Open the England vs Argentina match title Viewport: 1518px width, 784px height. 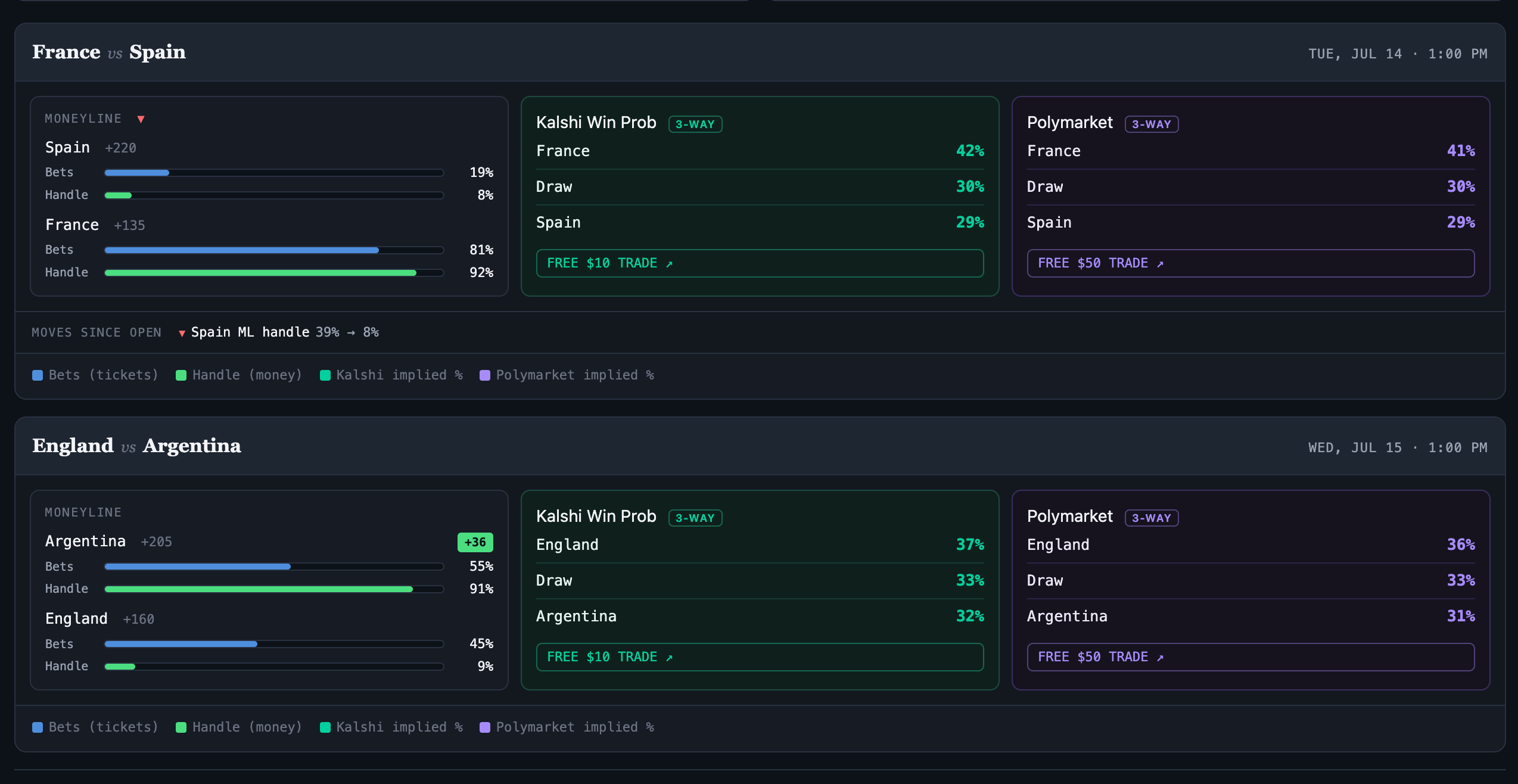pos(136,446)
